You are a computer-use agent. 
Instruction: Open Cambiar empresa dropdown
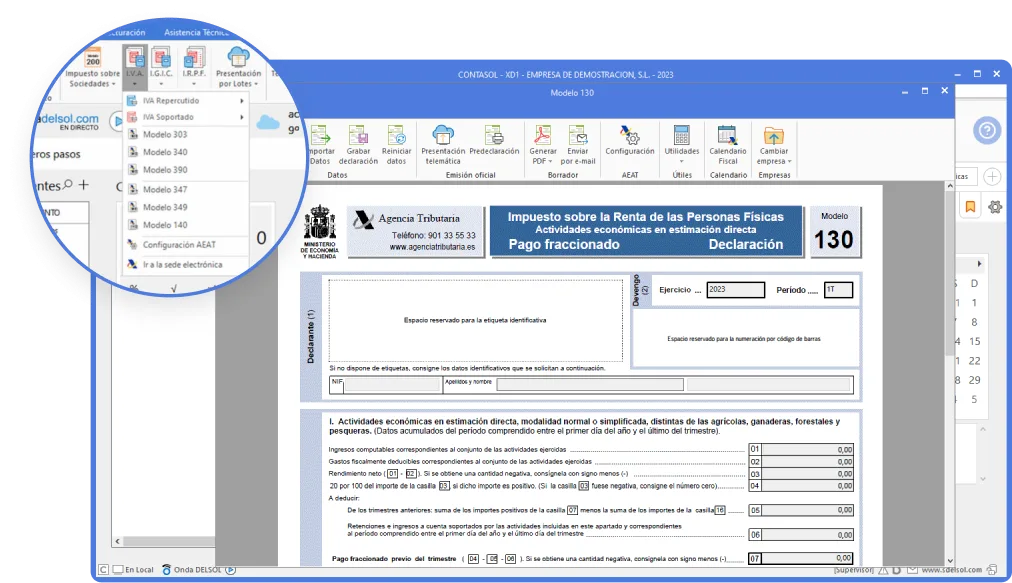pos(774,156)
